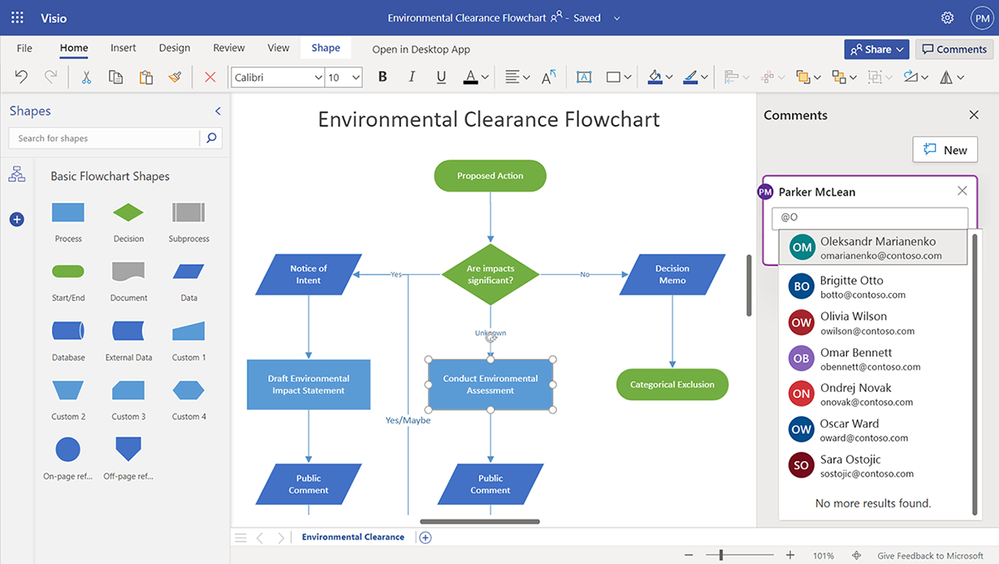Mention Olivia Wilson from suggestions
Screen dimensions: 999x564
click(x=875, y=323)
